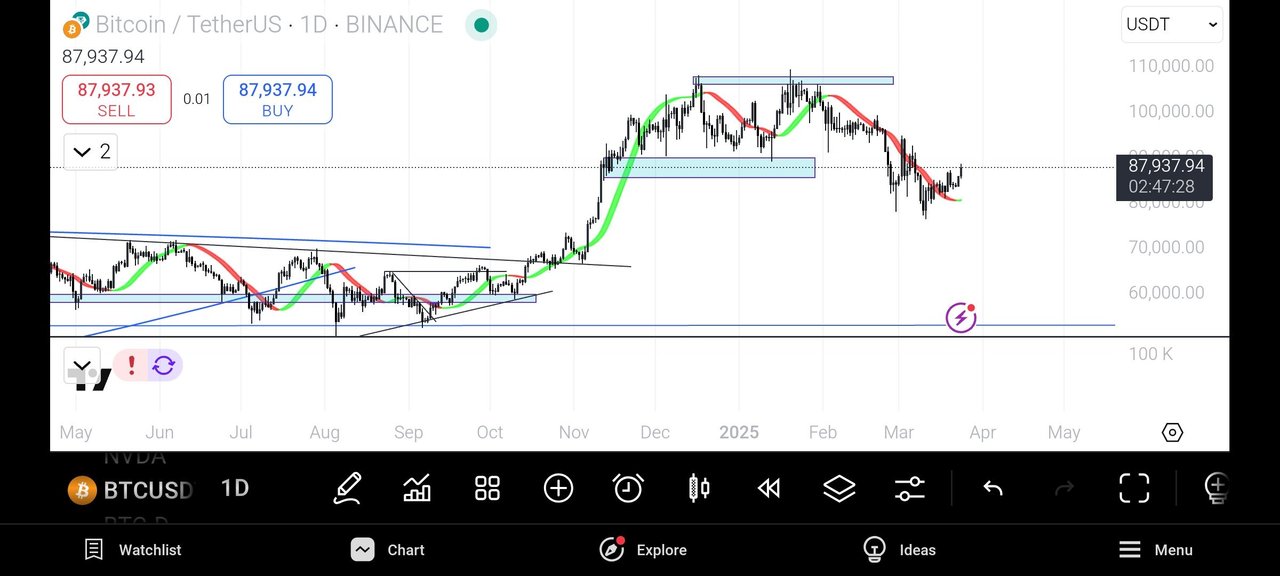
Task: Tap the Aug label on the time axis
Action: pos(325,432)
